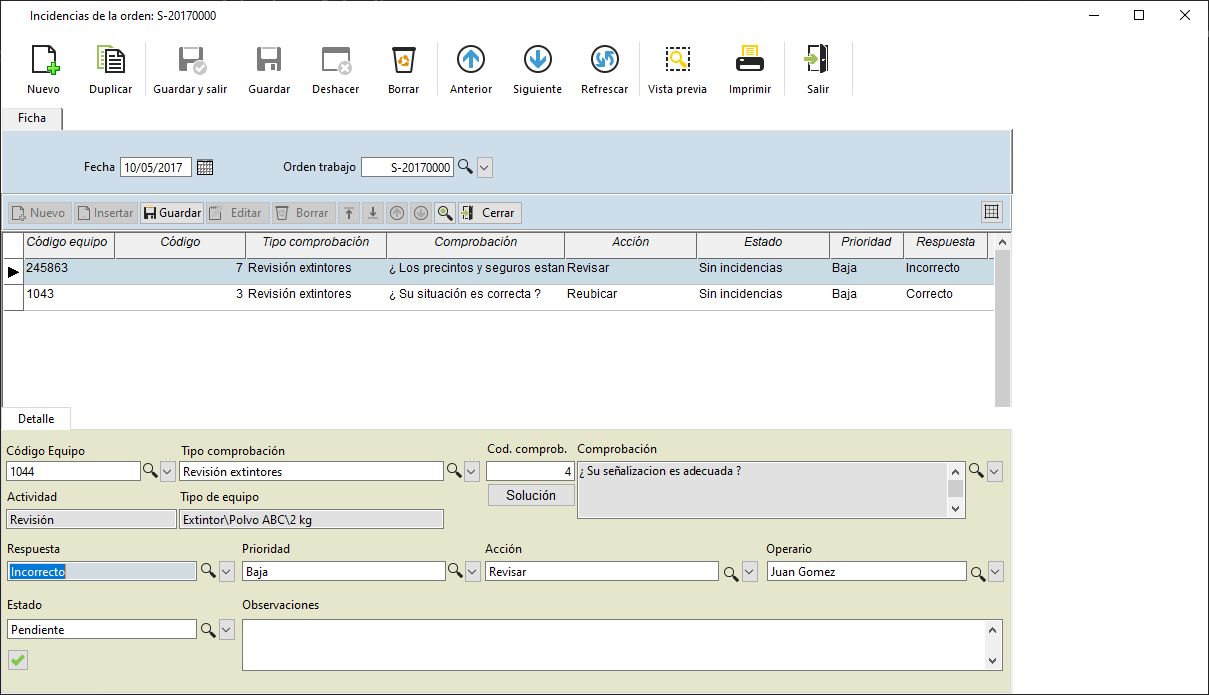Image resolution: width=1209 pixels, height=695 pixels.
Task: Expand the Respuesta dropdown arrow
Action: 226,571
